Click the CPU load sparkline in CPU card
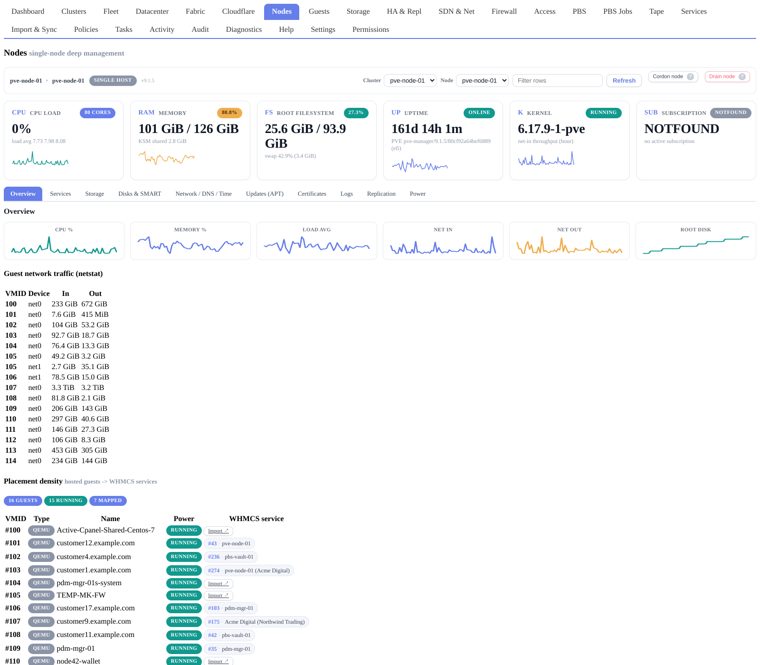 pyautogui.click(x=40, y=159)
